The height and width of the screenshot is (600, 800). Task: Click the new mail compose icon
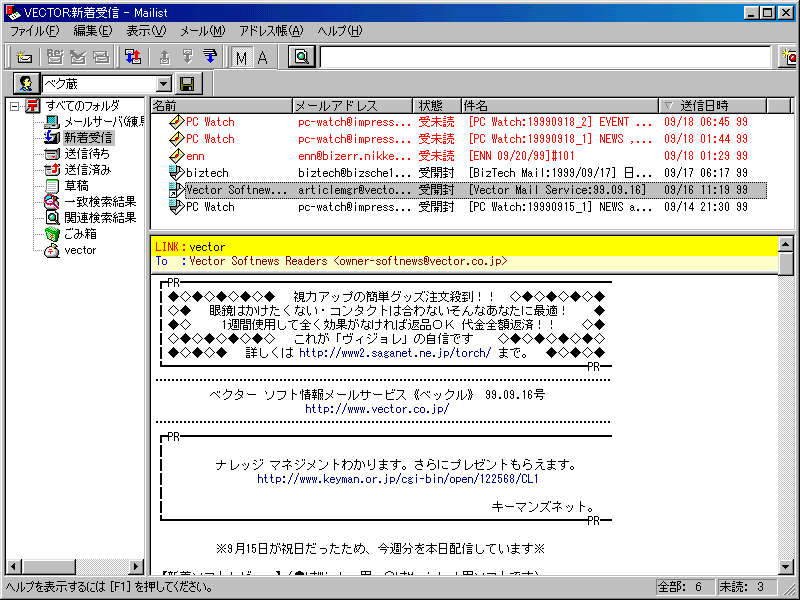23,57
